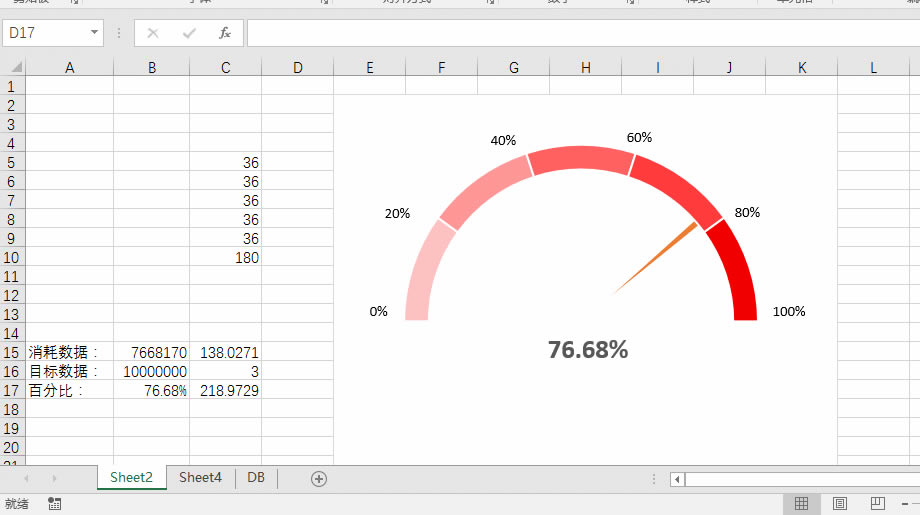Screen dimensions: 920x515
Task: Open the Name Box dropdown arrow
Action: click(94, 33)
